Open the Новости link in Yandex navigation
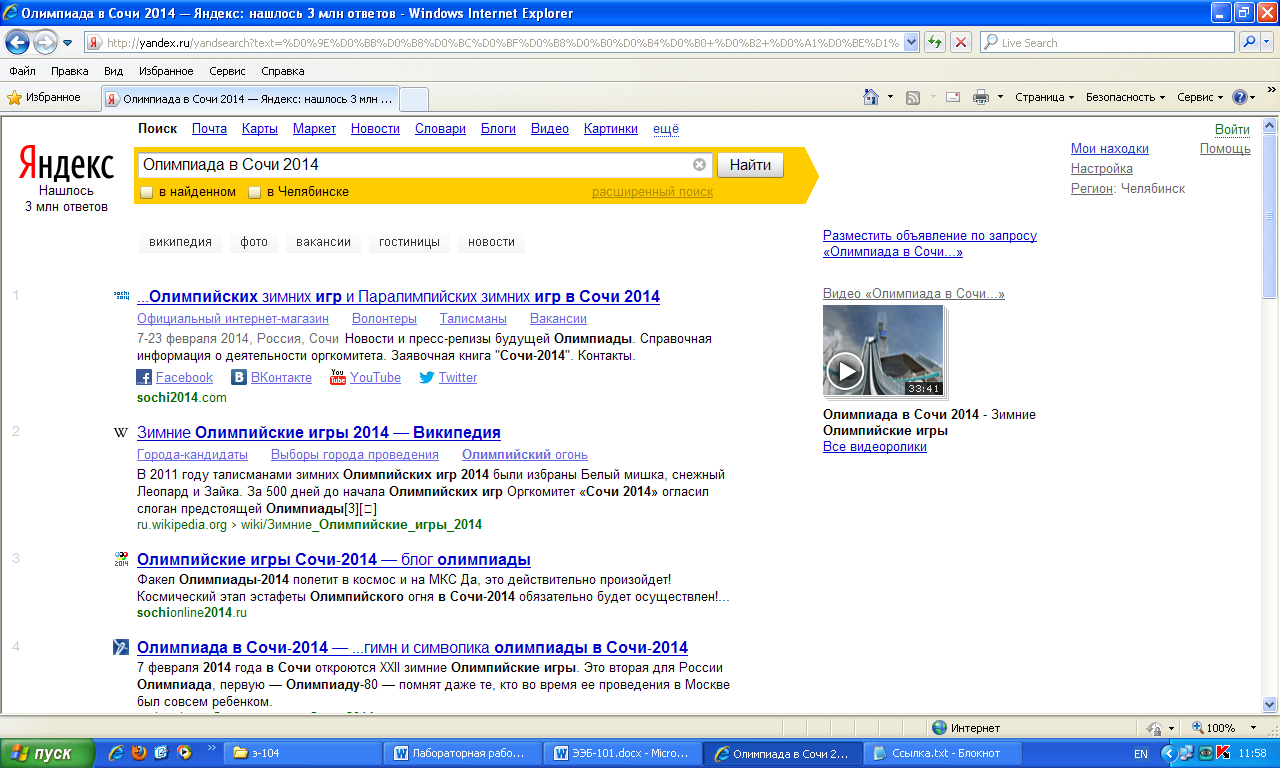Screen dimensions: 1280x768 click(x=375, y=128)
